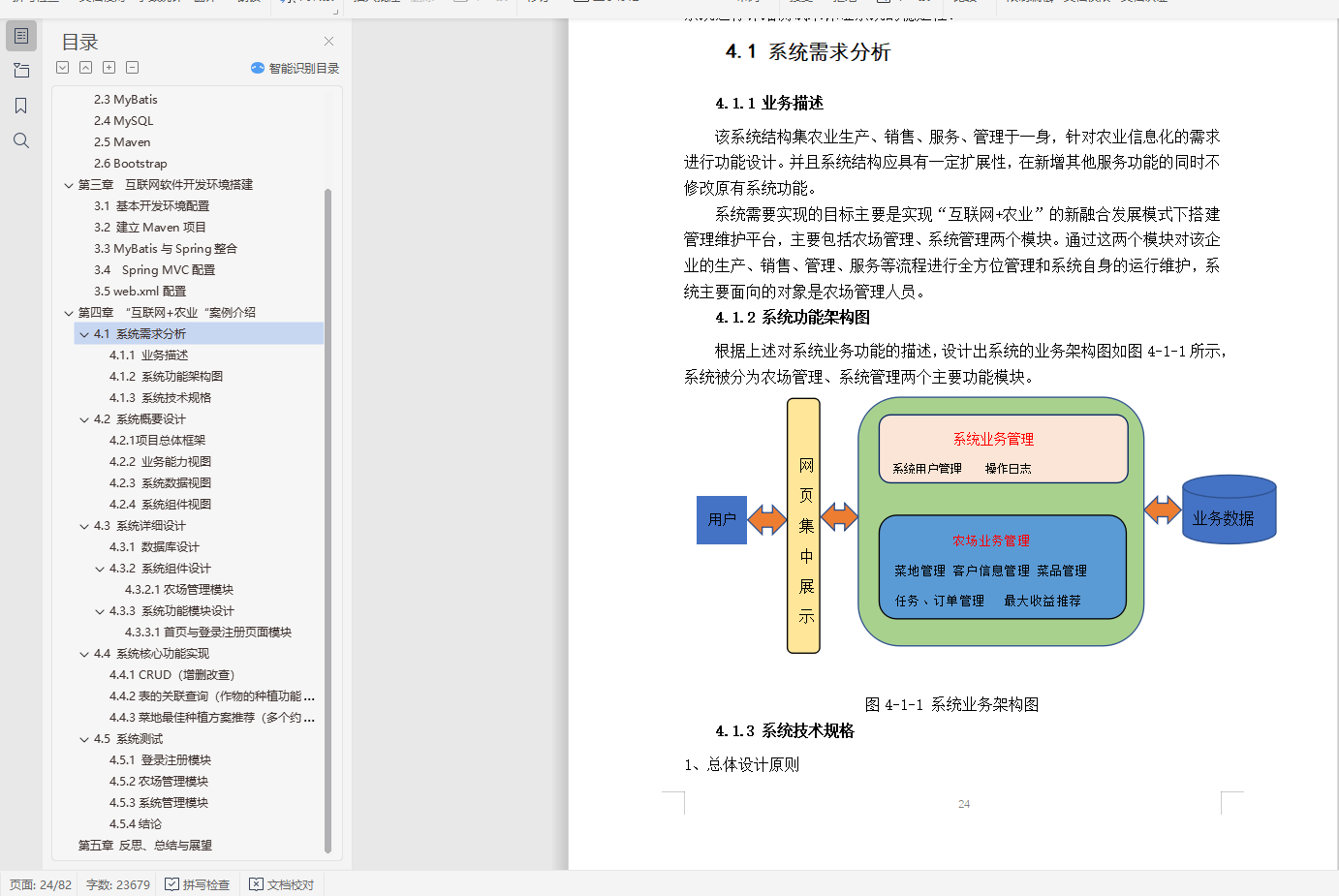Collapse the 4.5 系统测试 chevron
Screen dimensions: 1339x896
pyautogui.click(x=84, y=739)
